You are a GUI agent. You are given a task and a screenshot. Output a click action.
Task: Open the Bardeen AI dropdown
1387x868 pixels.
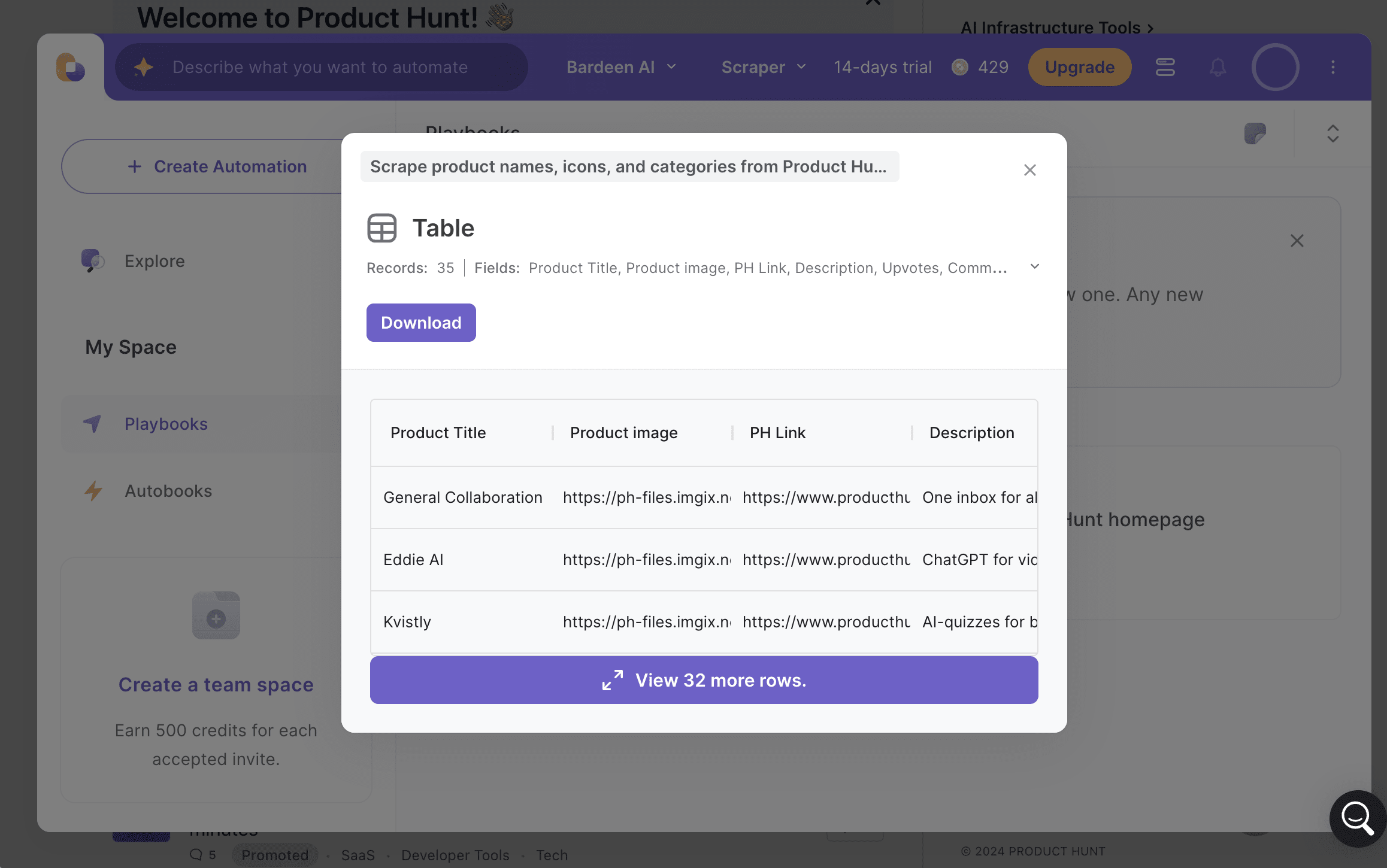[621, 67]
